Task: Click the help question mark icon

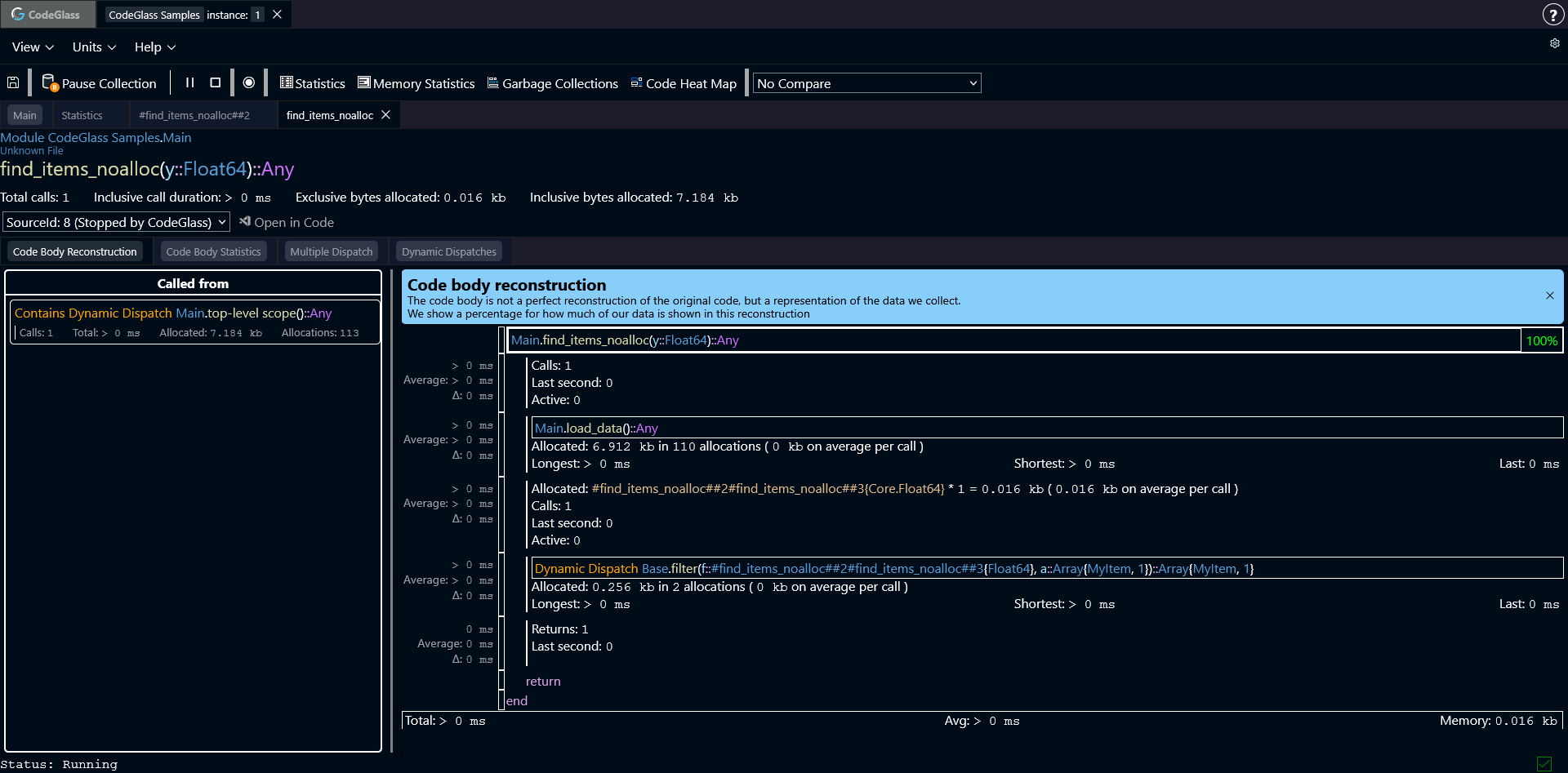Action: [x=1553, y=14]
